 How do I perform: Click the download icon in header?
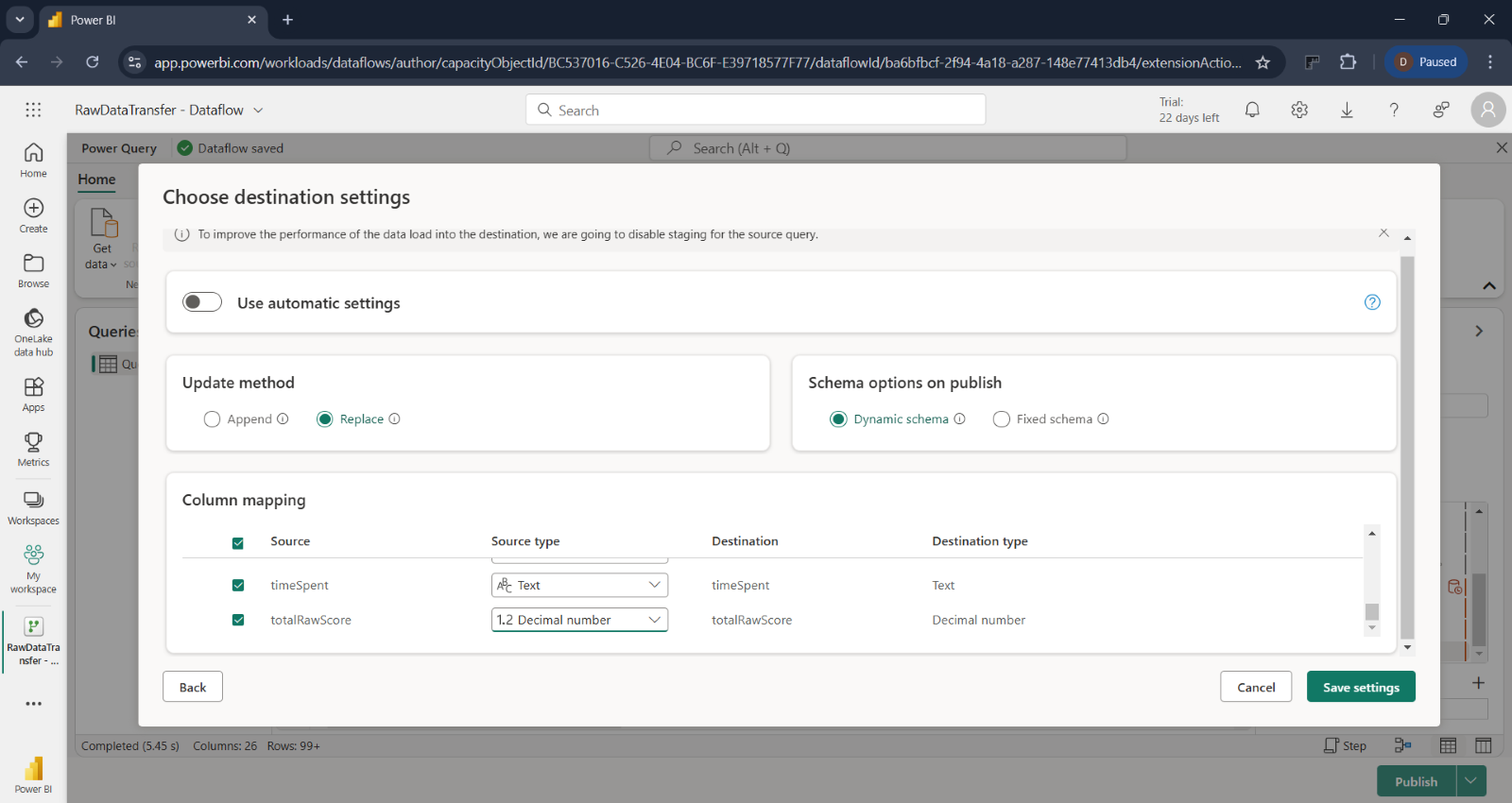[x=1347, y=110]
